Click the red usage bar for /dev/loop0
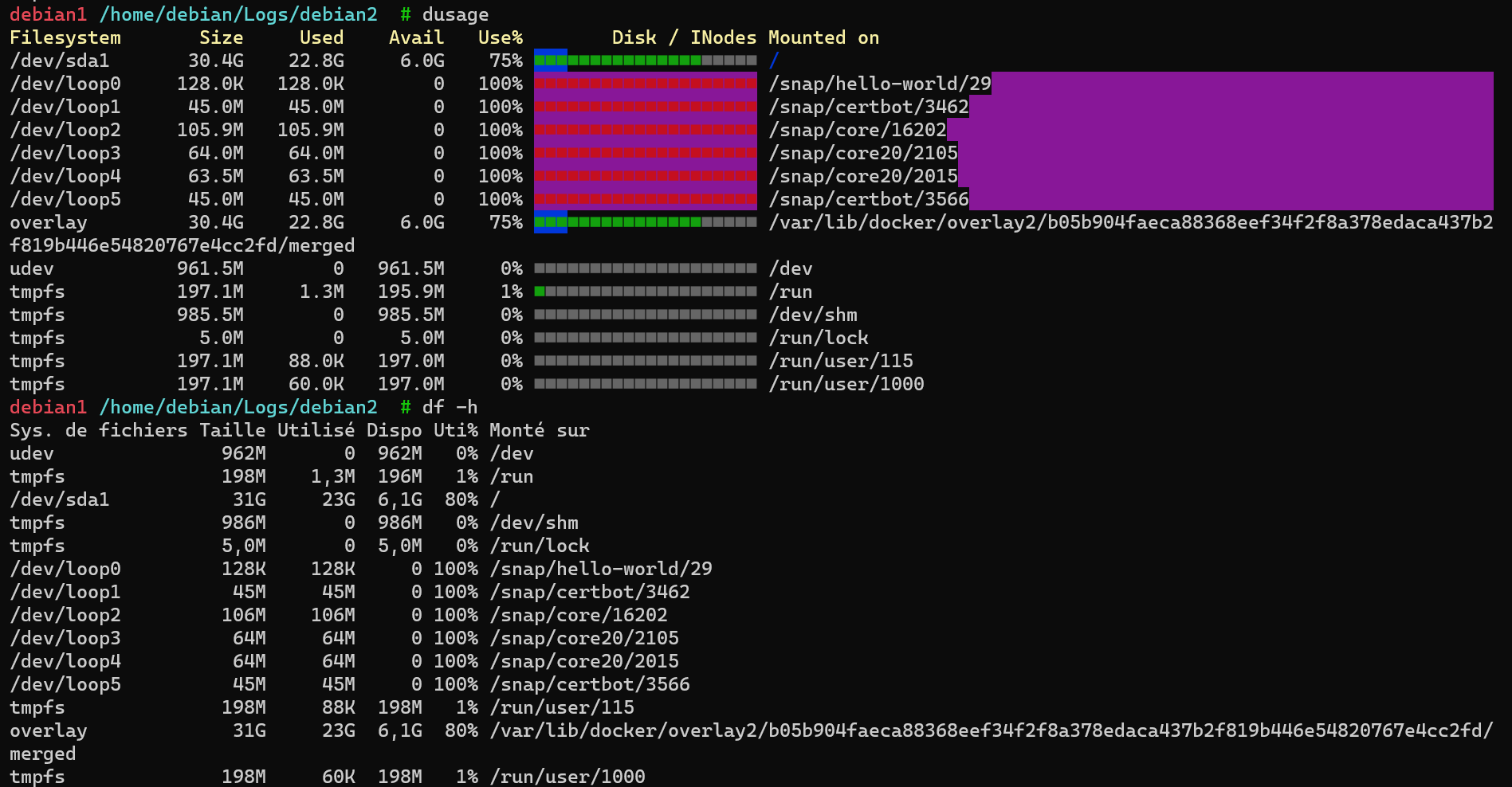1512x787 pixels. point(645,84)
